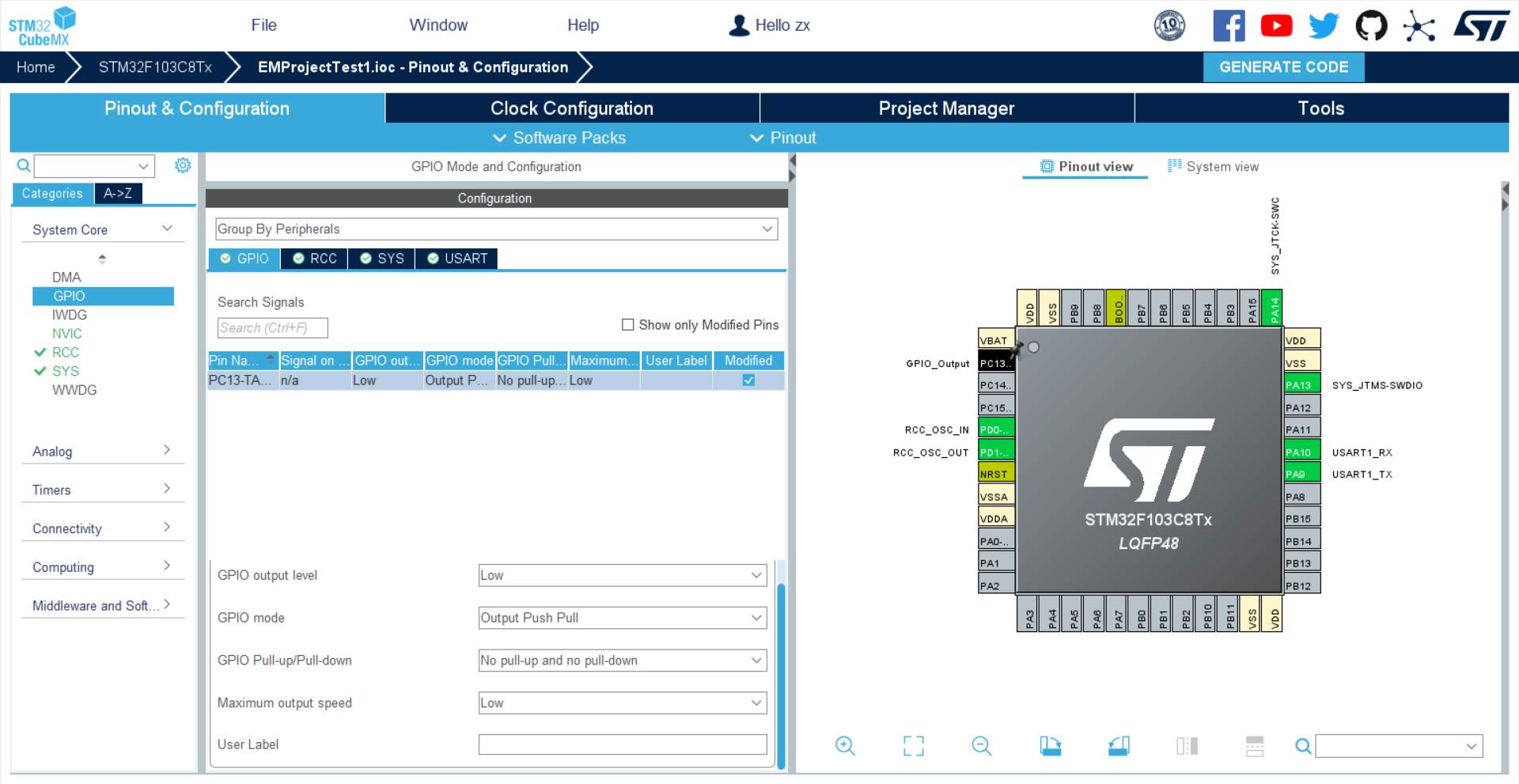Open the Group By Peripherals dropdown
Viewport: 1519px width, 784px height.
click(497, 229)
